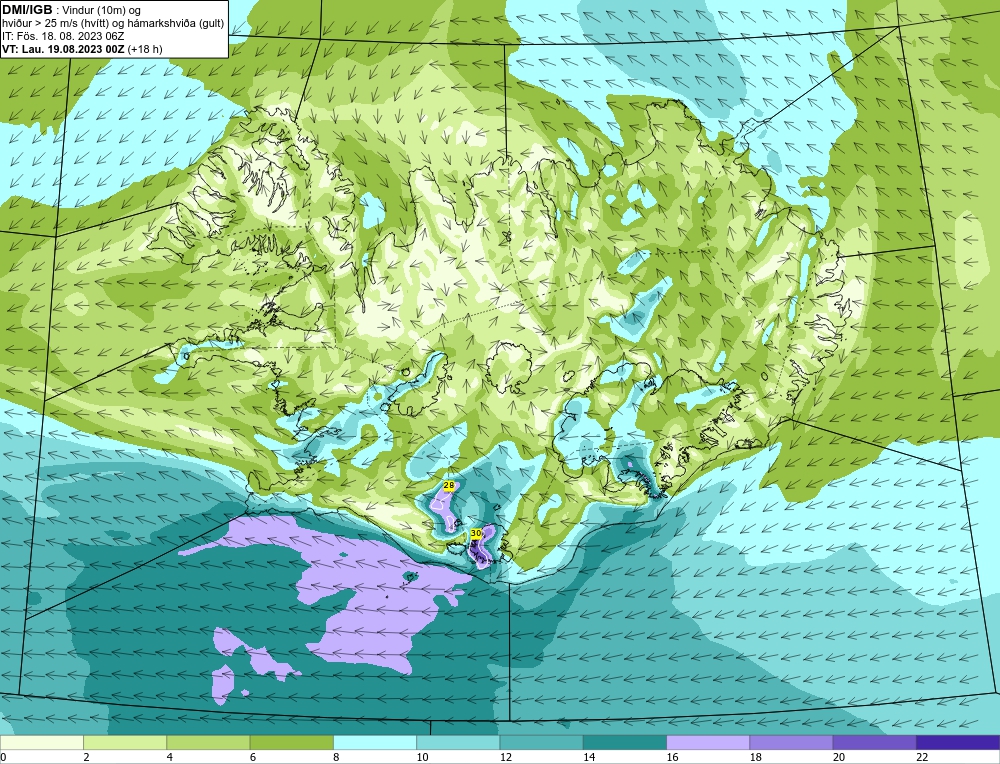
Task: Select the 16–18 m/s lavender legend swatch
Action: [708, 743]
